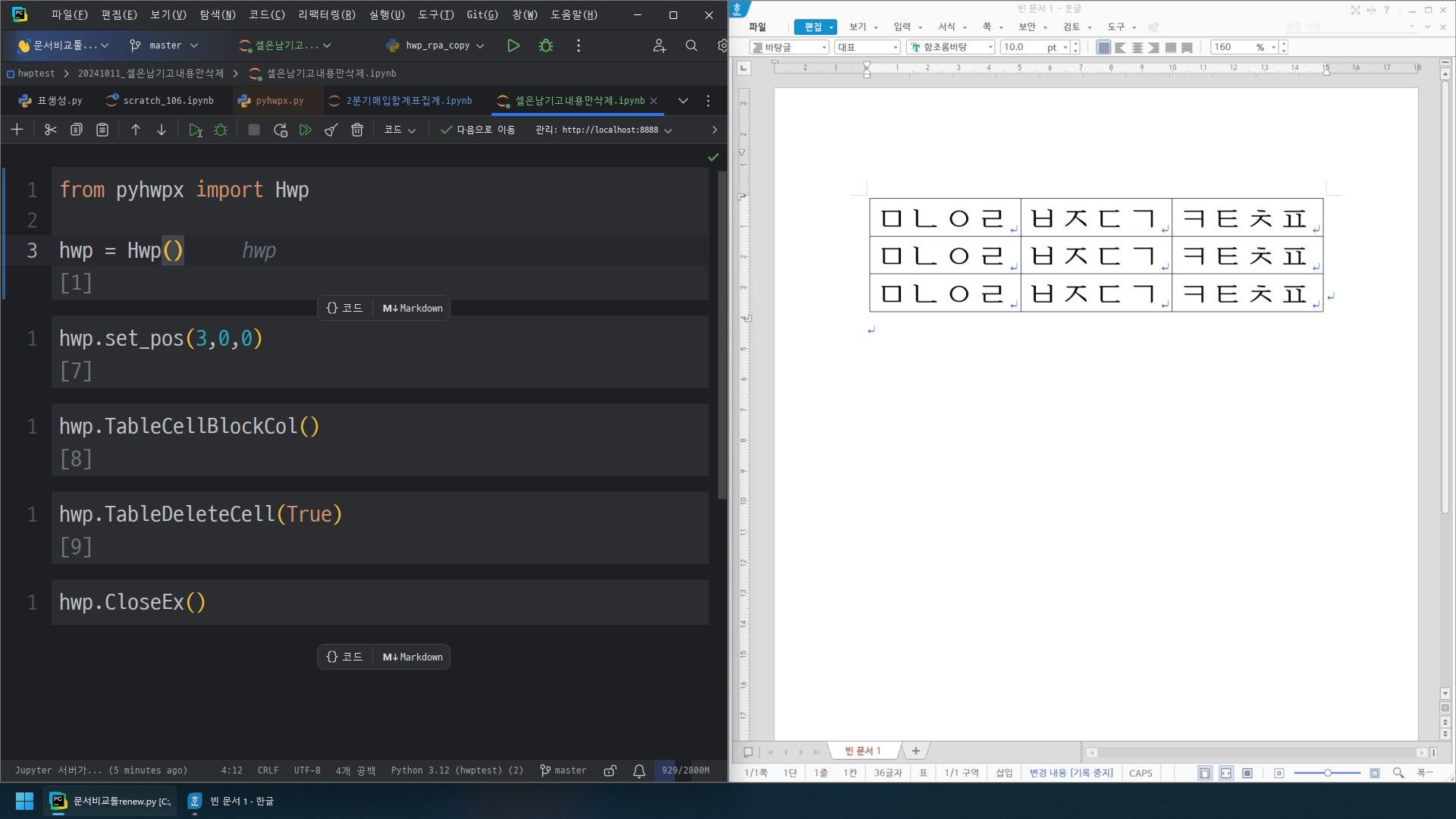This screenshot has height=819, width=1456.
Task: Click Markdown toggle button in cell toolbar
Action: pyautogui.click(x=412, y=307)
